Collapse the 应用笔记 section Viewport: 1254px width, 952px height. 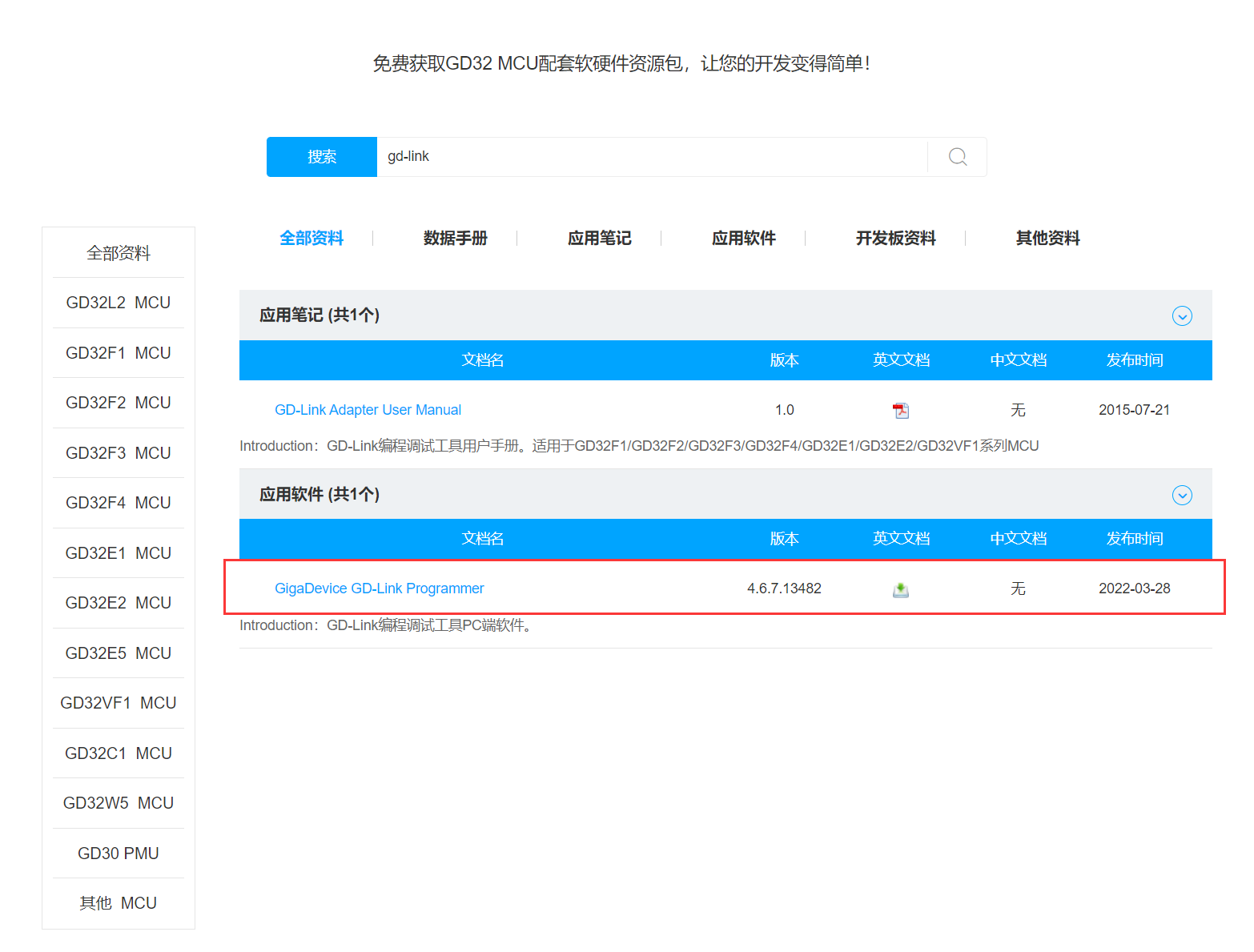tap(1182, 316)
